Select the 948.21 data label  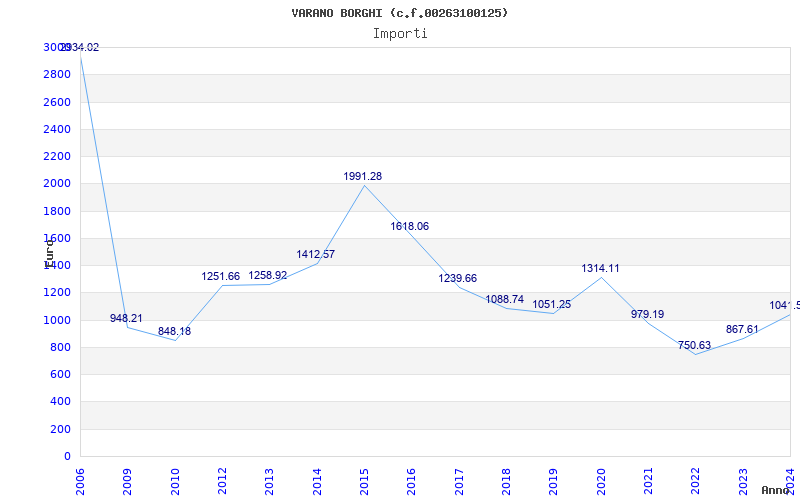126,318
